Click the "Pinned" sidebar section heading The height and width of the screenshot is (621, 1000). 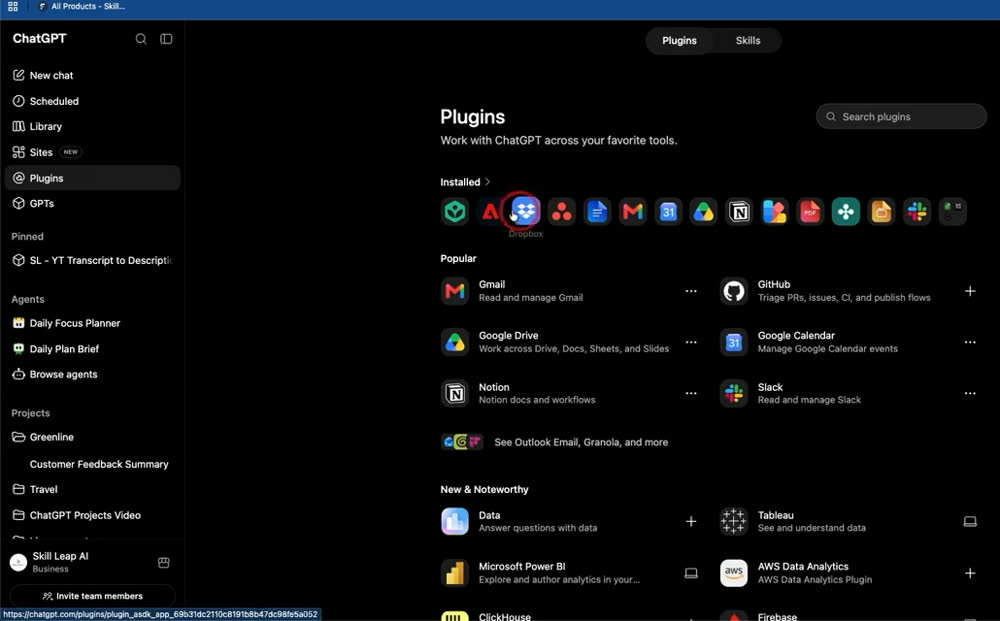click(x=27, y=236)
